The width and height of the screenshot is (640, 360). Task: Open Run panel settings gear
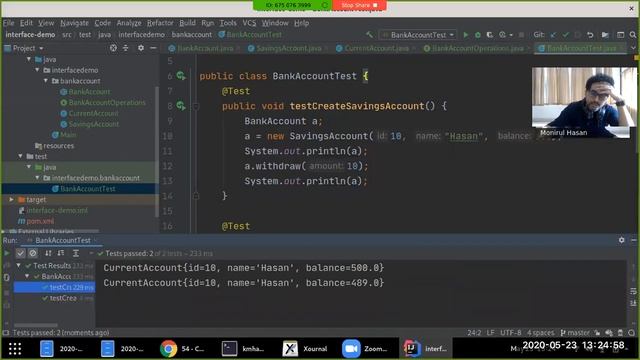pyautogui.click(x=621, y=240)
